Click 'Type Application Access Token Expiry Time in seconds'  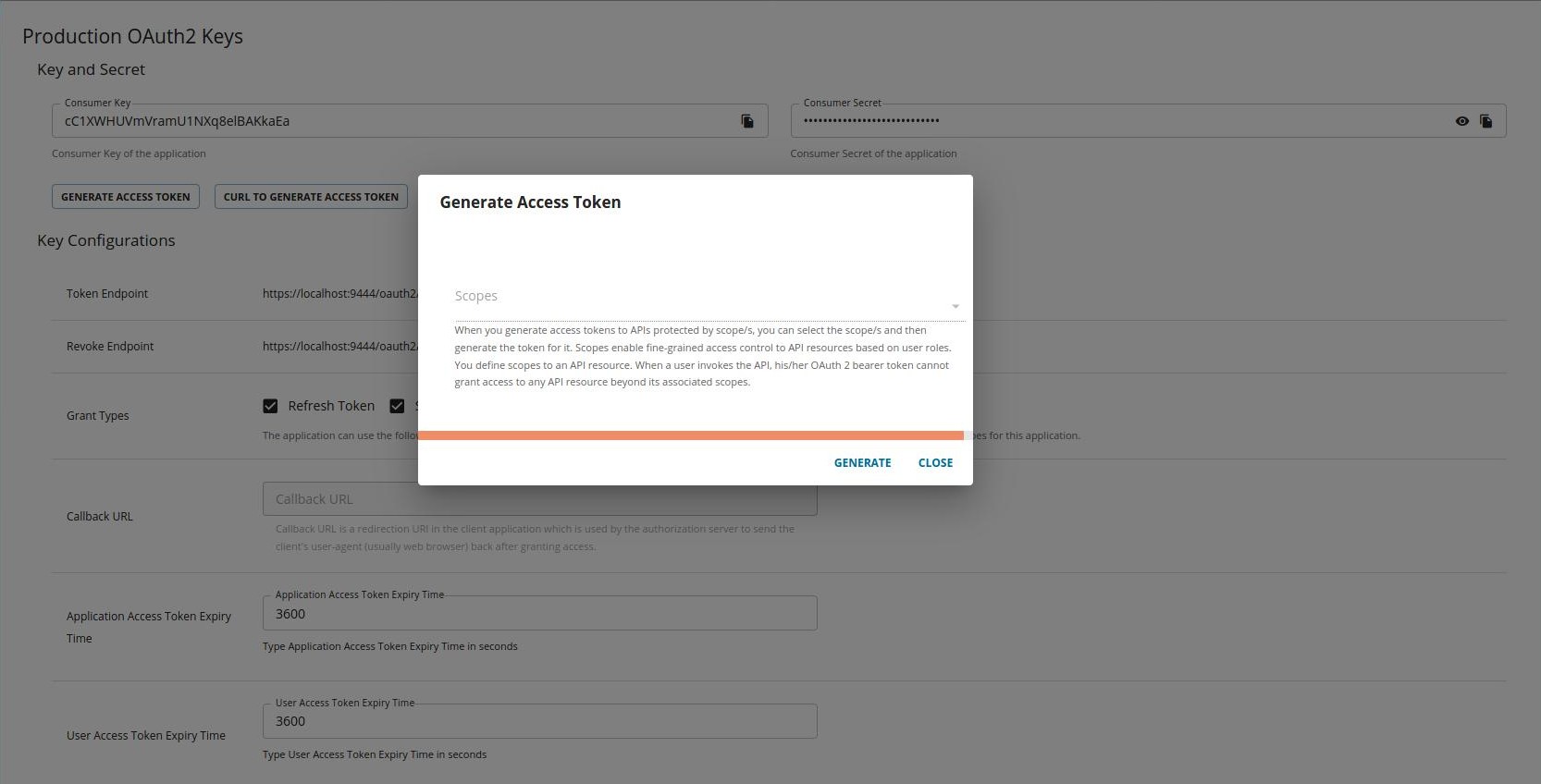[390, 646]
